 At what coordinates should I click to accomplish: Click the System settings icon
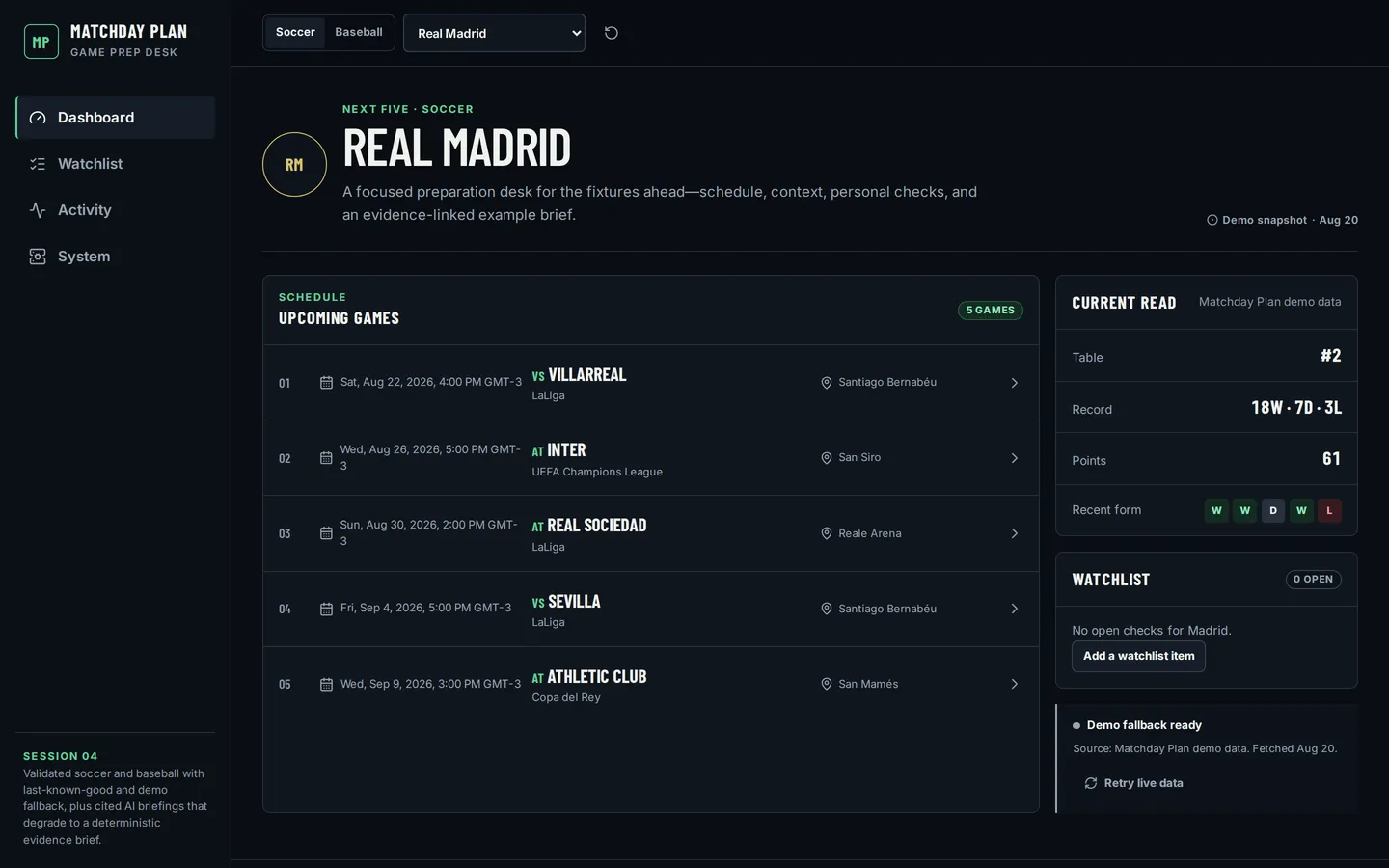(38, 257)
